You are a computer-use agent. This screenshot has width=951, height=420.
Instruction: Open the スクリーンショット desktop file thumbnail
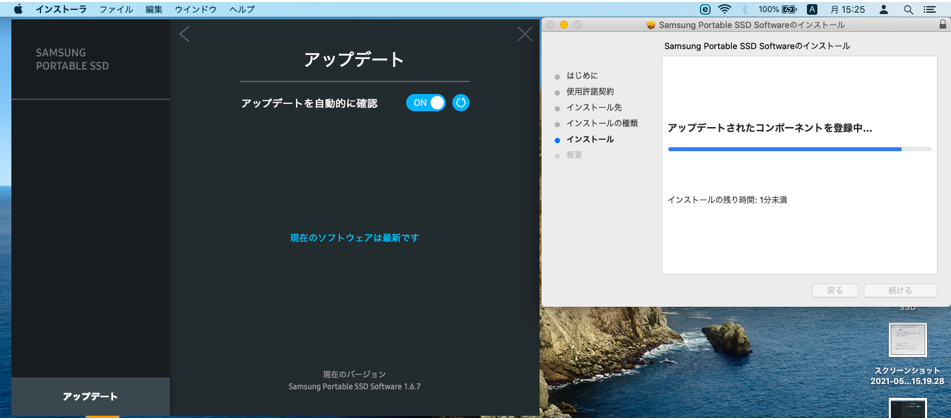[907, 341]
